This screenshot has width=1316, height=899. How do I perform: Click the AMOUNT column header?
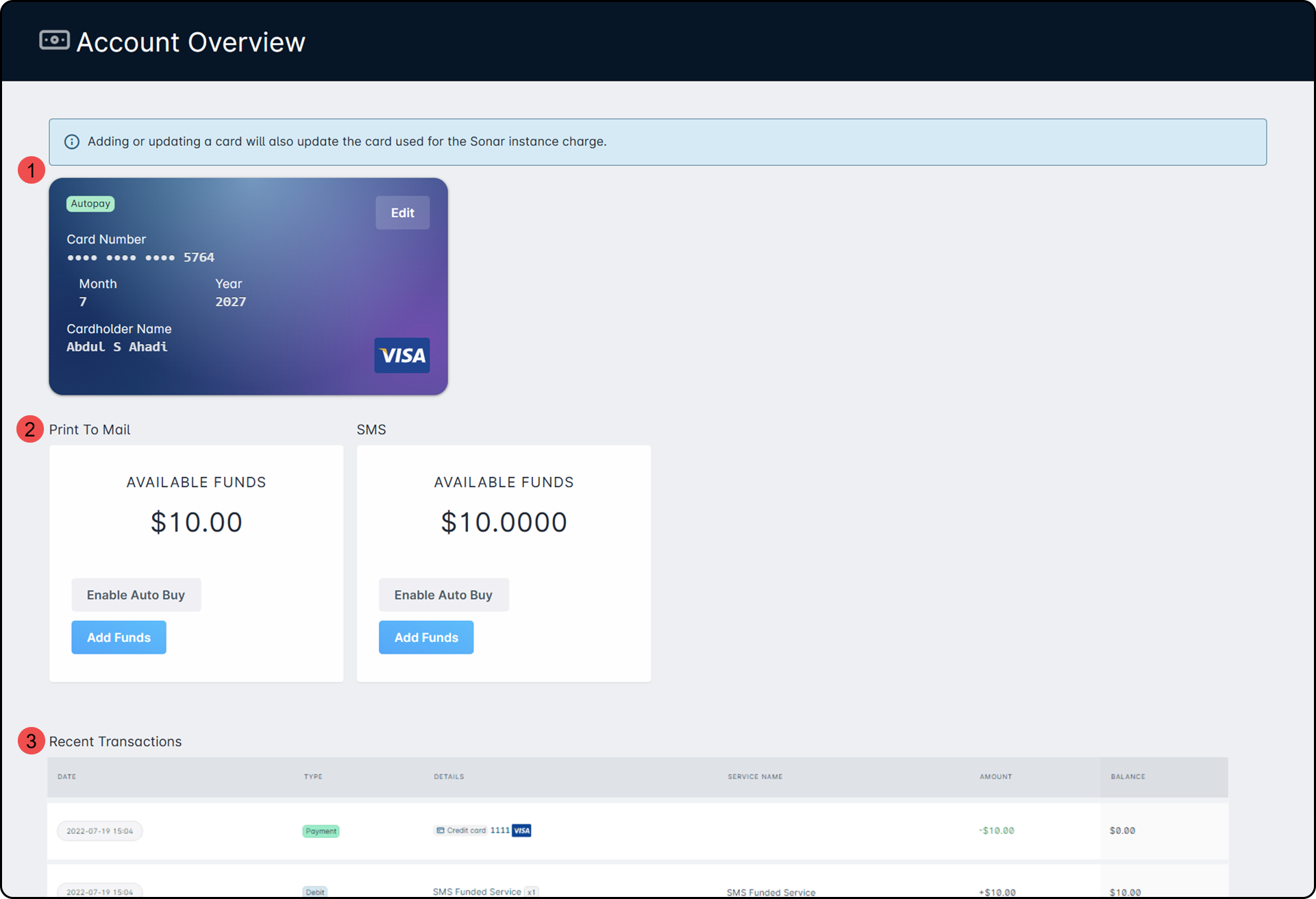click(995, 776)
